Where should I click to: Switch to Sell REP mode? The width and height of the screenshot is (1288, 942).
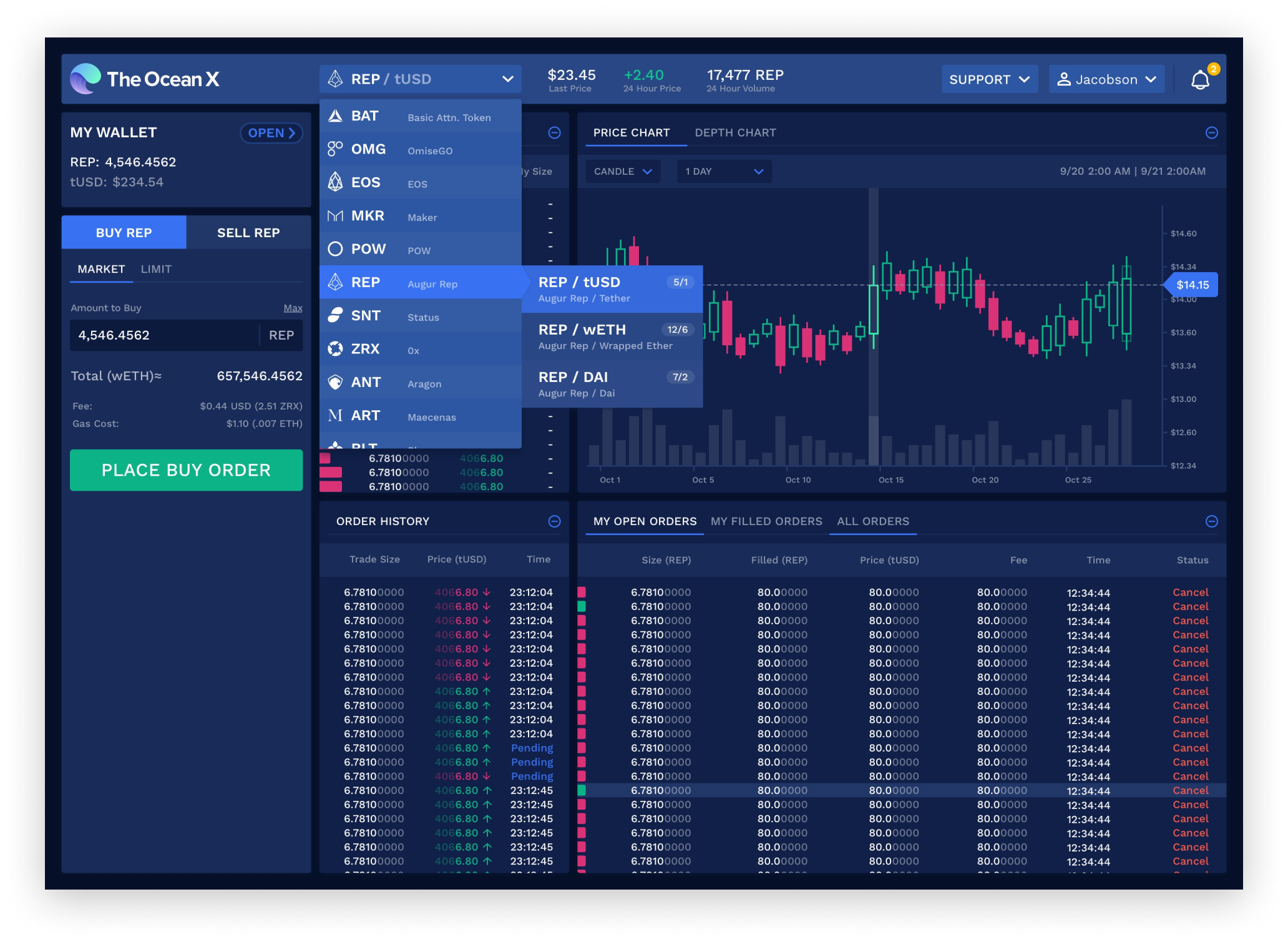[248, 233]
